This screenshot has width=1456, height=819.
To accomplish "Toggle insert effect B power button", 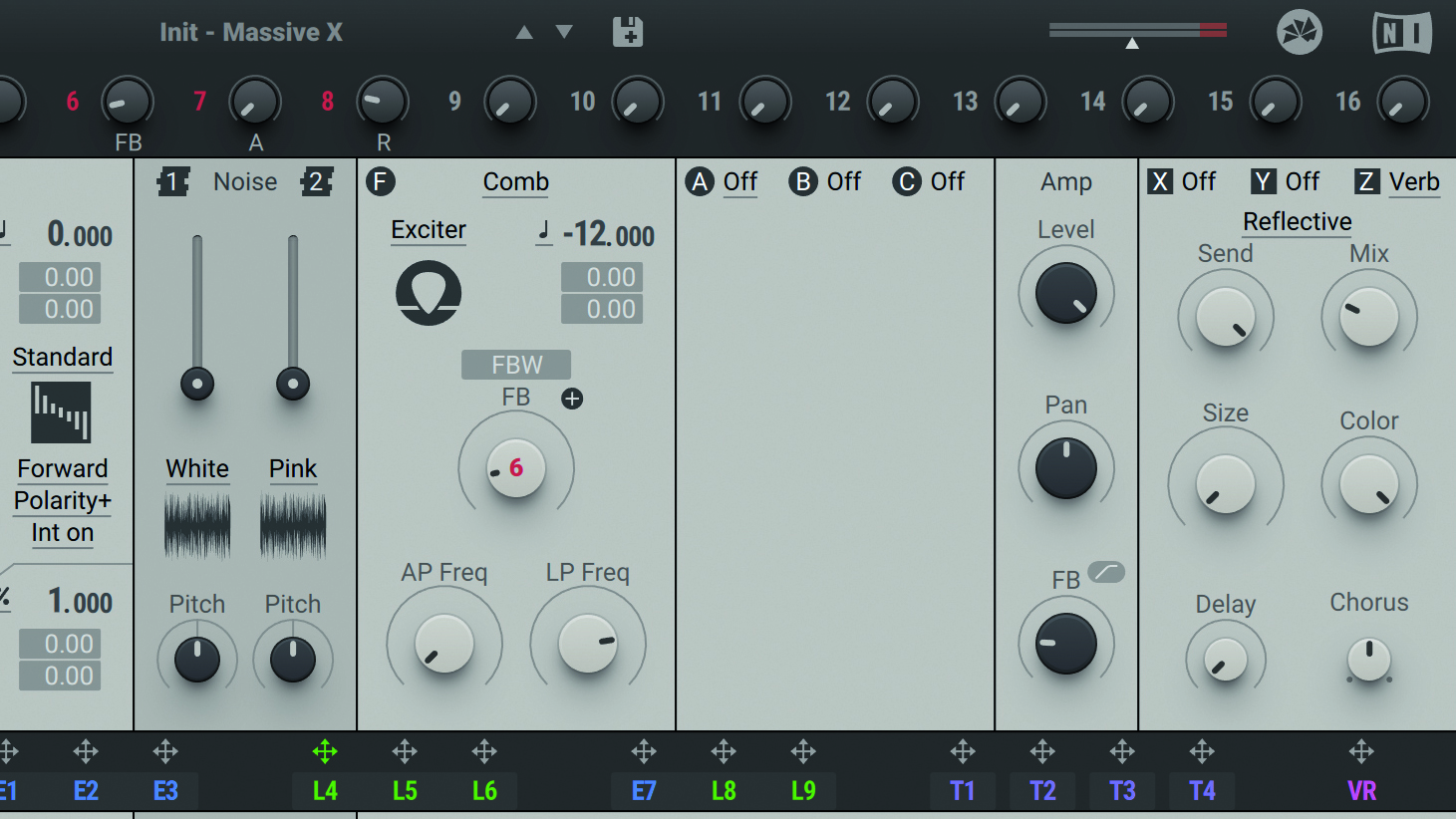I will tap(803, 181).
